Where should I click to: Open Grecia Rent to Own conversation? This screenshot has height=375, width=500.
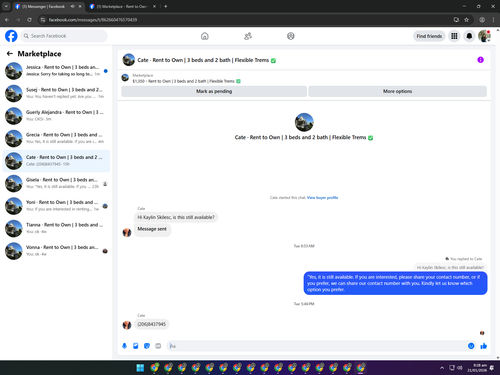(56, 138)
